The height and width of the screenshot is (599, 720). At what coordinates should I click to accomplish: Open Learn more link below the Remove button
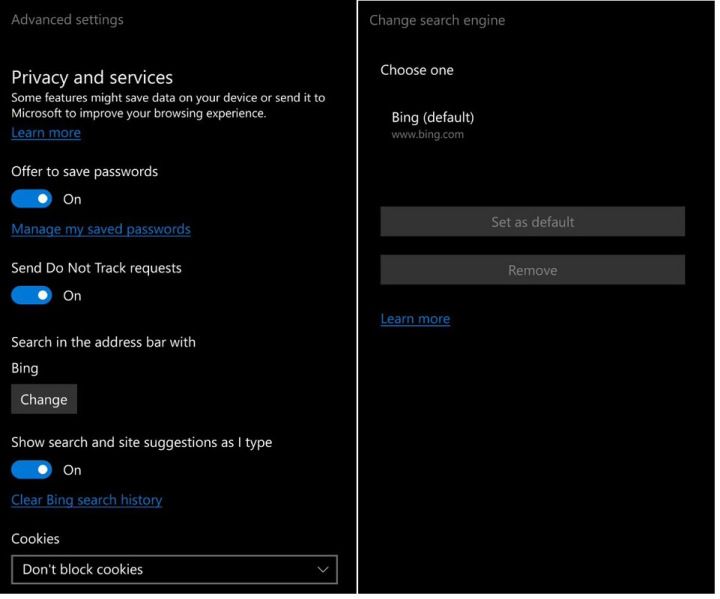[x=415, y=319]
